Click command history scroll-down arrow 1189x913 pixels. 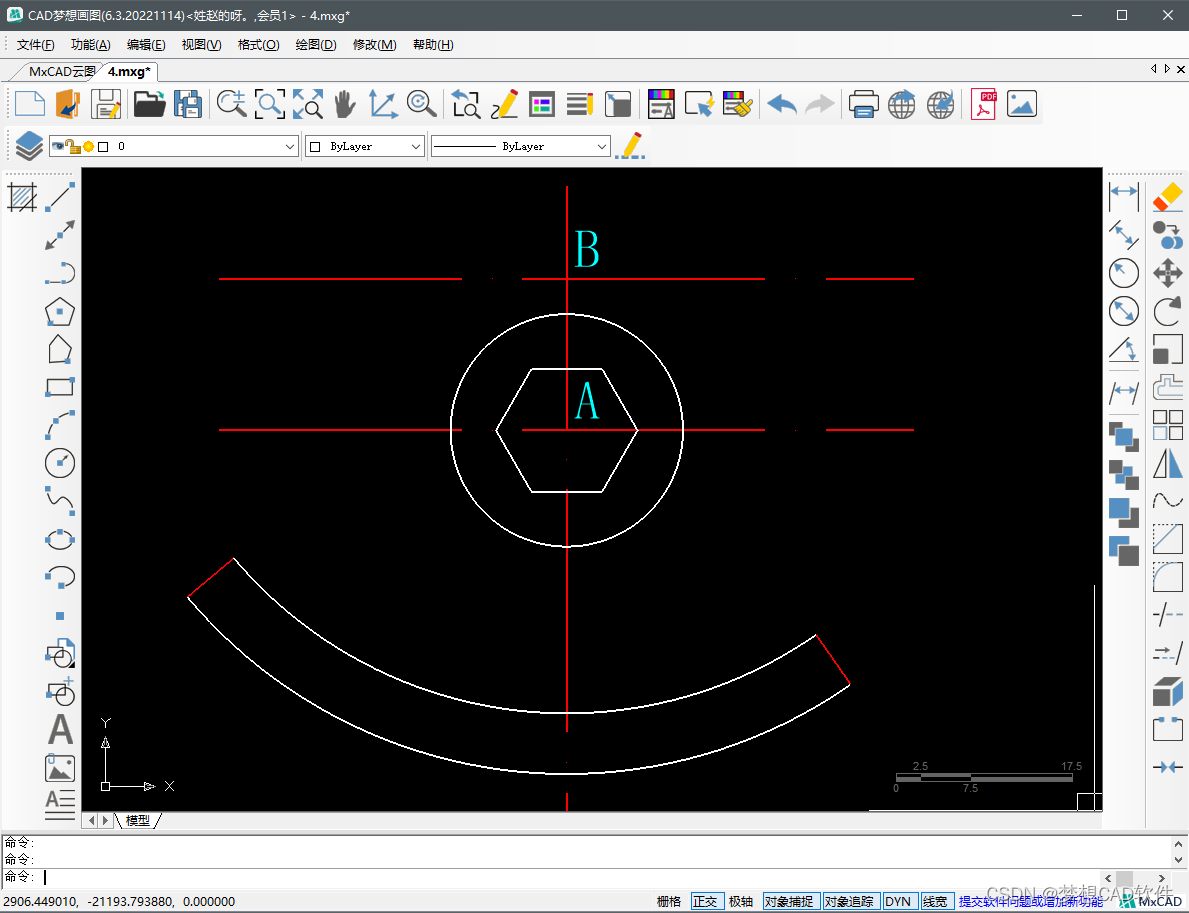(1178, 860)
